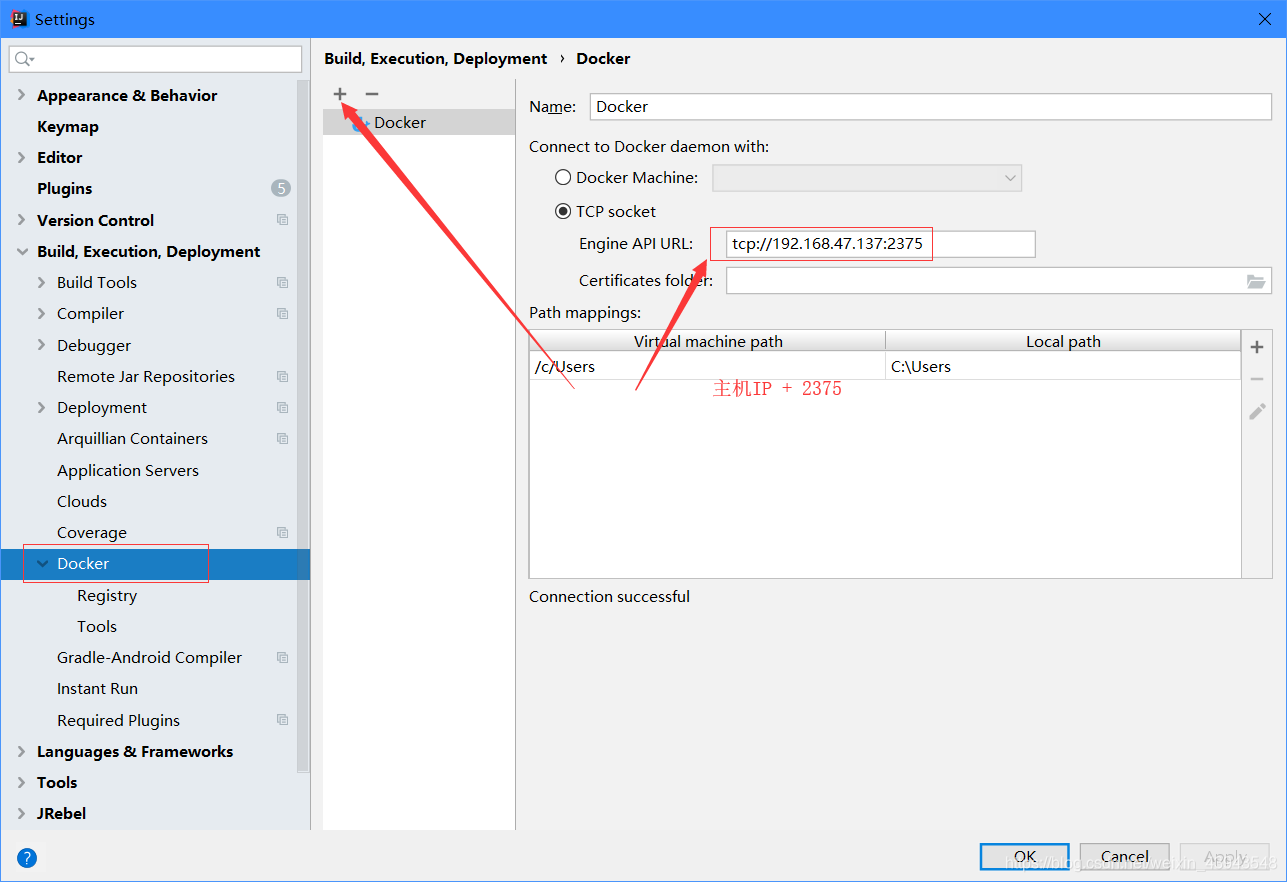This screenshot has width=1287, height=882.
Task: Click the Plugins update count badge
Action: (281, 188)
